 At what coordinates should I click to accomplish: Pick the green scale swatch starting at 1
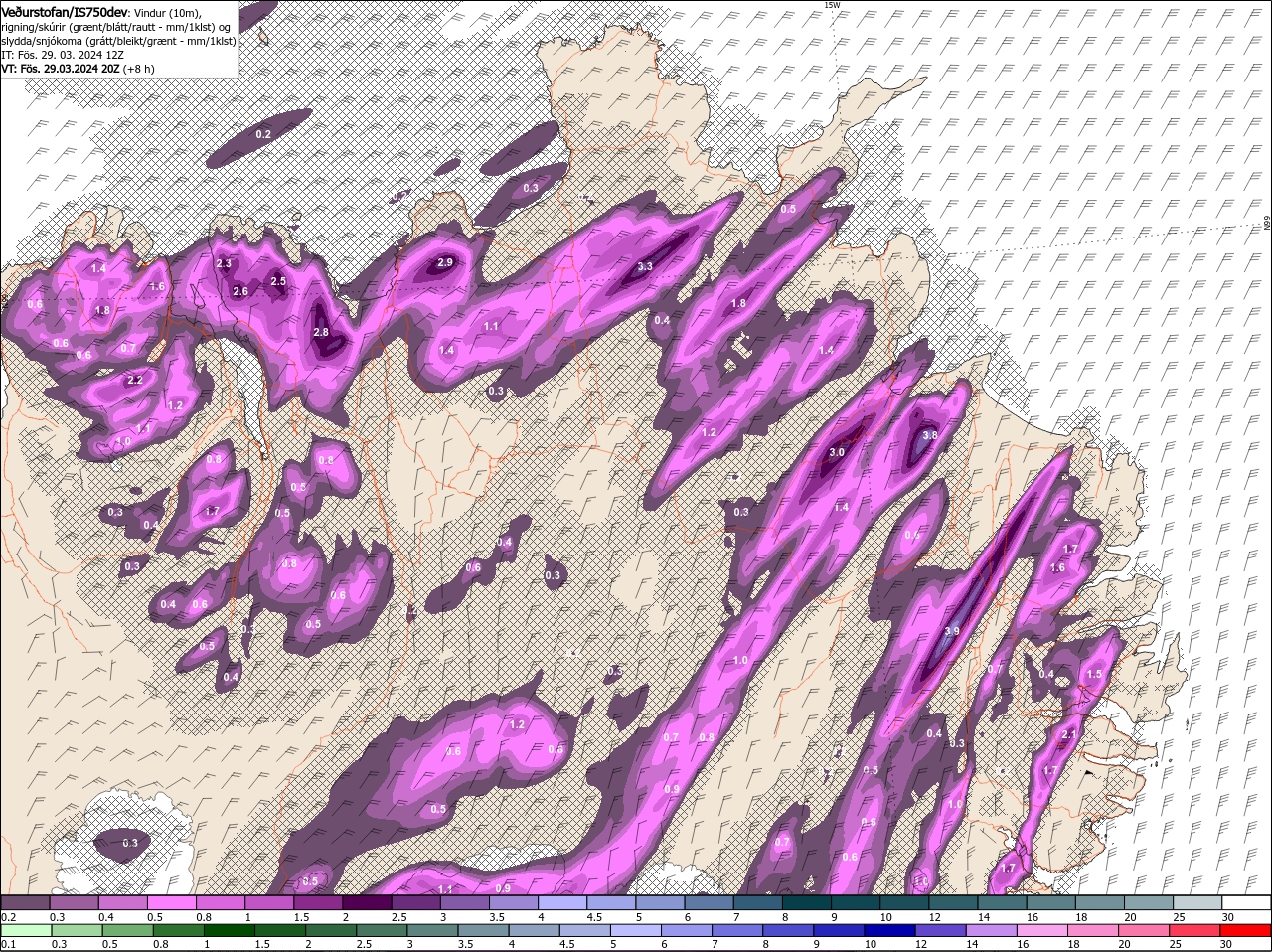[x=230, y=930]
